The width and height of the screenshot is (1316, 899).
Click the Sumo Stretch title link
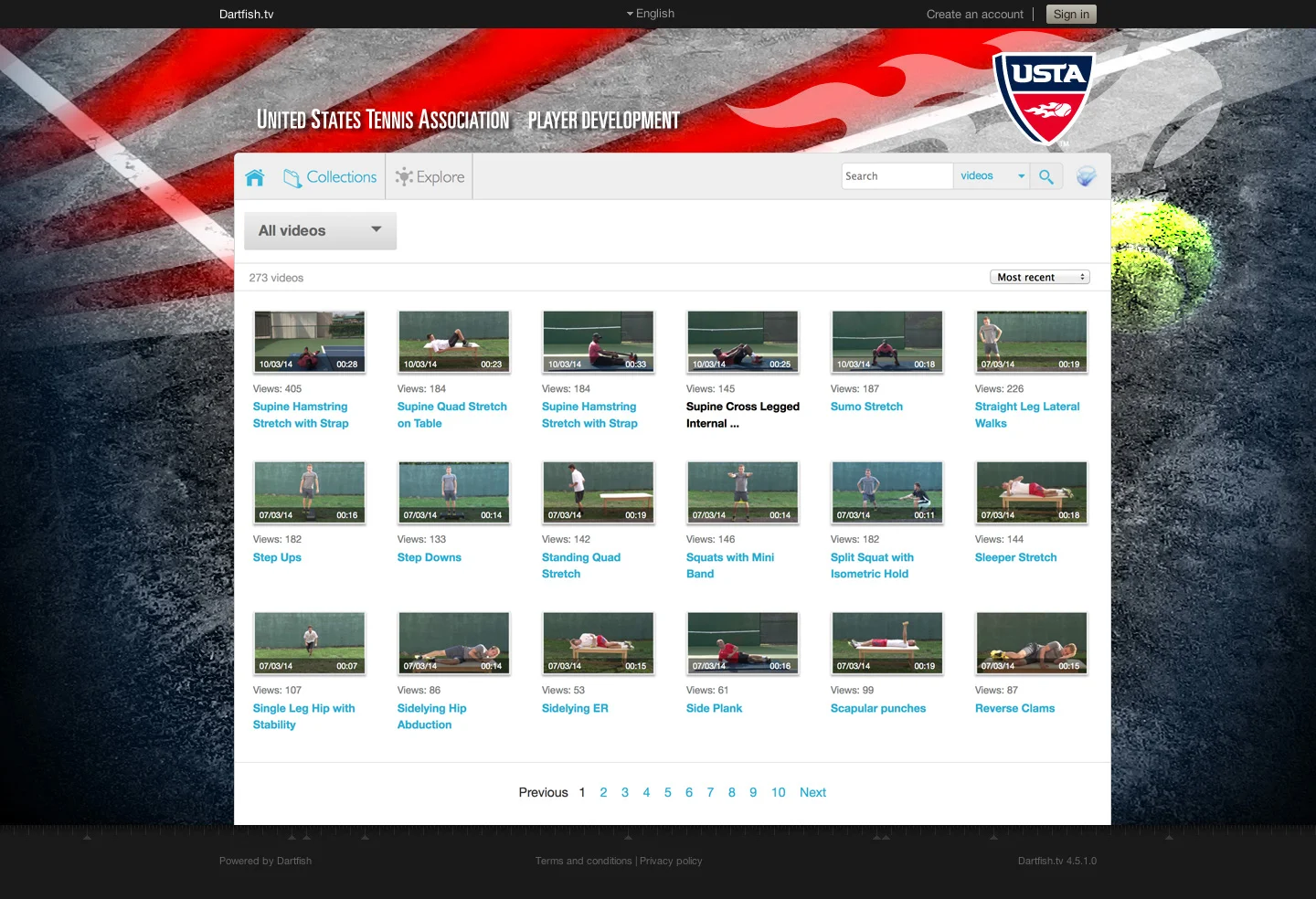tap(866, 407)
